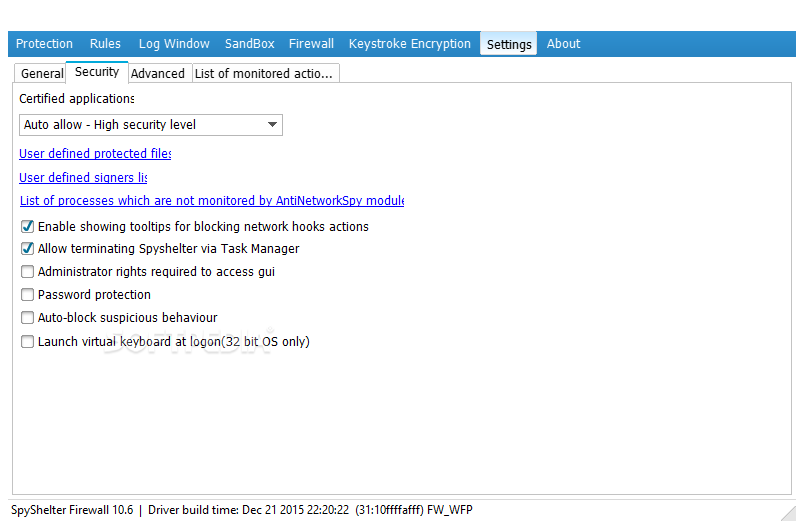
Task: Open the List of monitored actions subtab
Action: 264,73
